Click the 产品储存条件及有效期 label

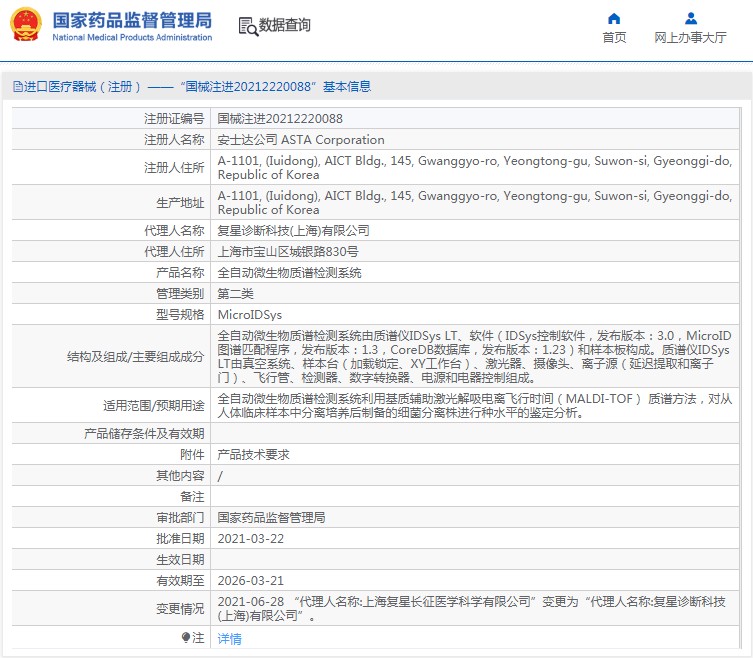[144, 434]
